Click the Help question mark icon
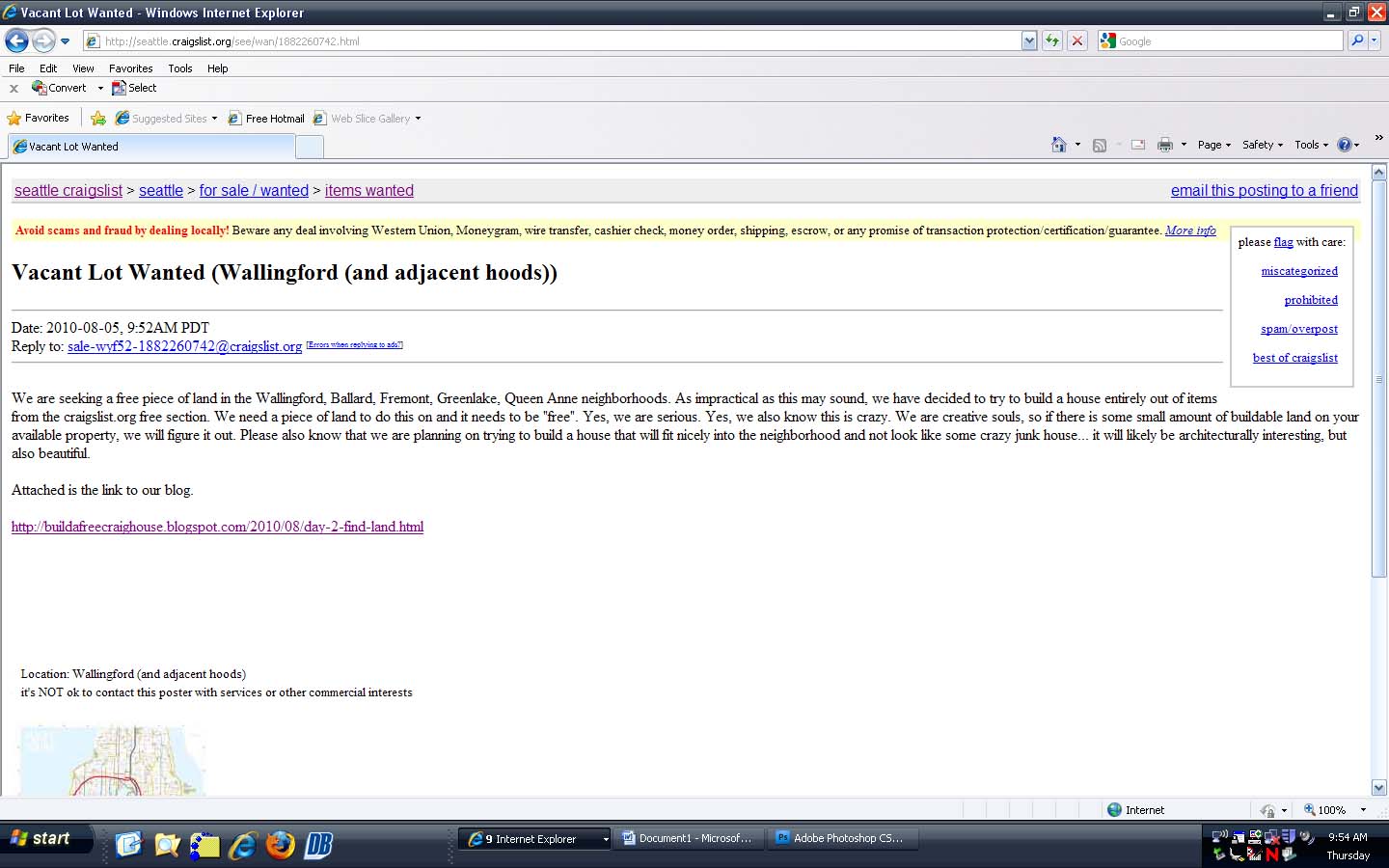Image resolution: width=1389 pixels, height=868 pixels. point(1347,144)
